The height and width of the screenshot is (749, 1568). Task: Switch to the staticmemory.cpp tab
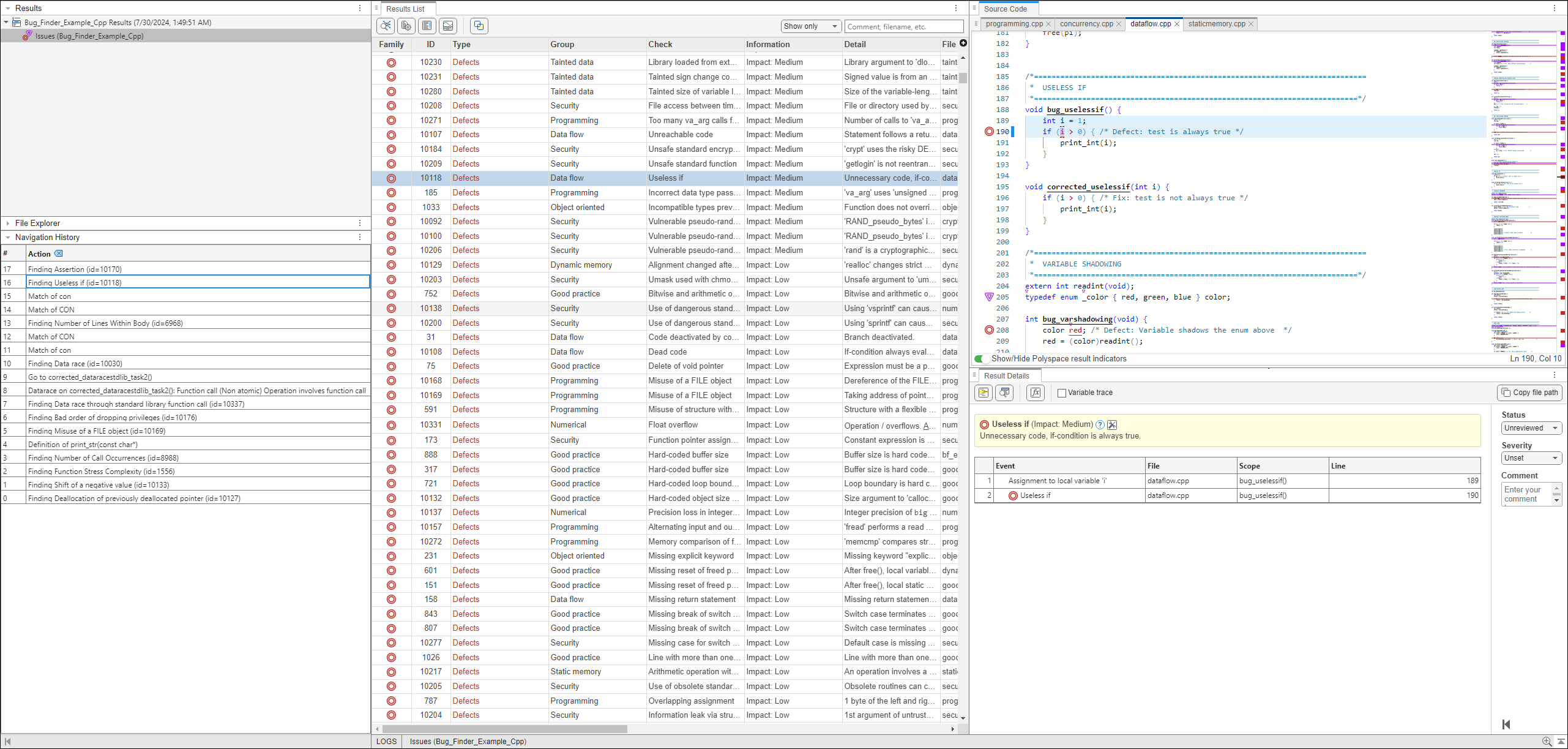click(x=1217, y=24)
